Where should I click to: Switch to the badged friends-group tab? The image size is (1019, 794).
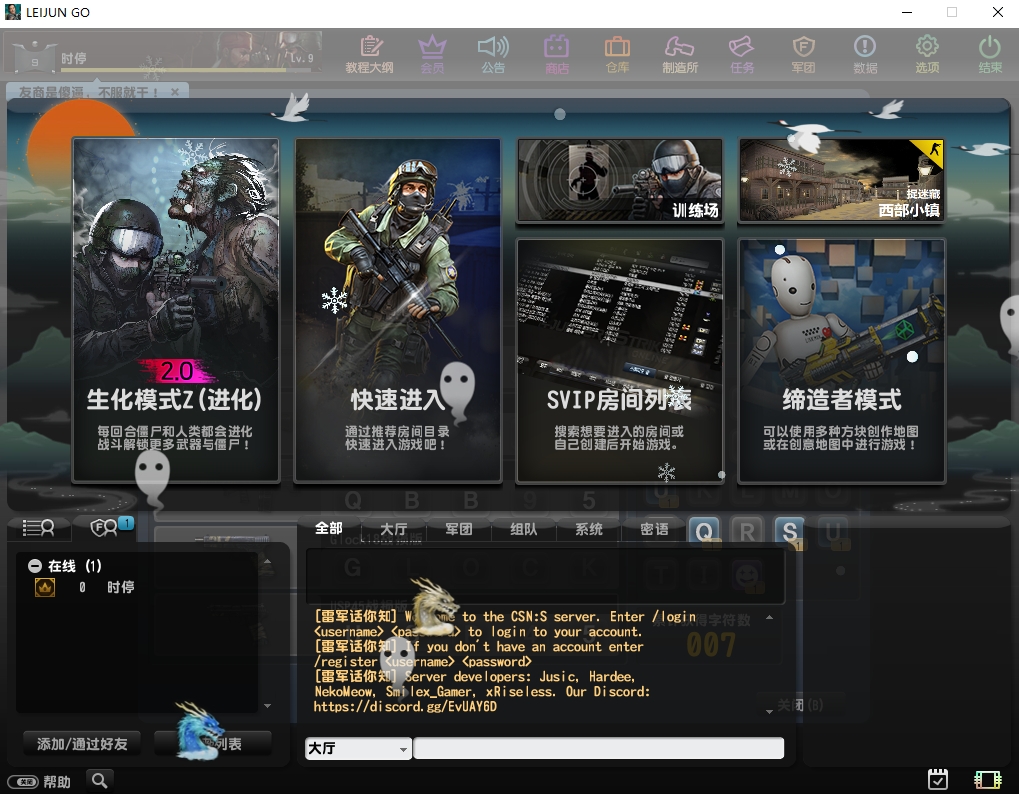click(x=107, y=527)
